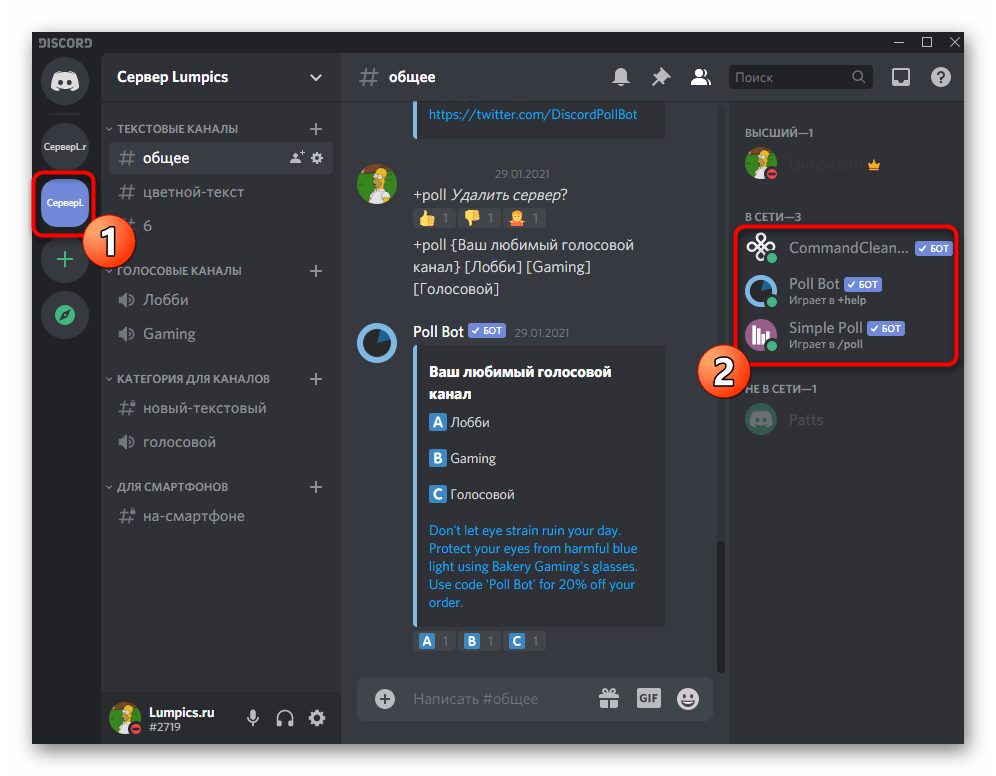Click Poll Bot avatar in chat
Viewport: 996px width, 776px height.
[377, 343]
